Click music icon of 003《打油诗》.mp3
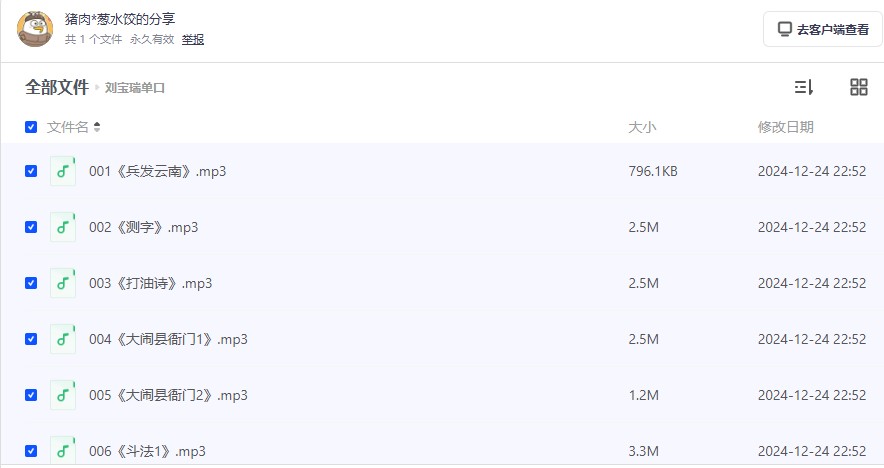884x468 pixels. click(x=63, y=283)
